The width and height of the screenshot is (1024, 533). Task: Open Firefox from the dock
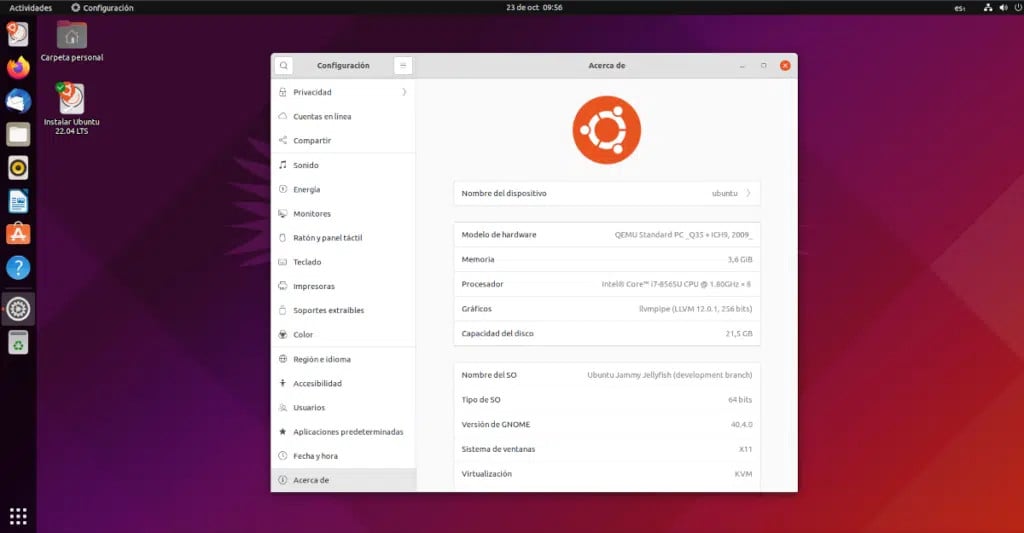(x=18, y=67)
